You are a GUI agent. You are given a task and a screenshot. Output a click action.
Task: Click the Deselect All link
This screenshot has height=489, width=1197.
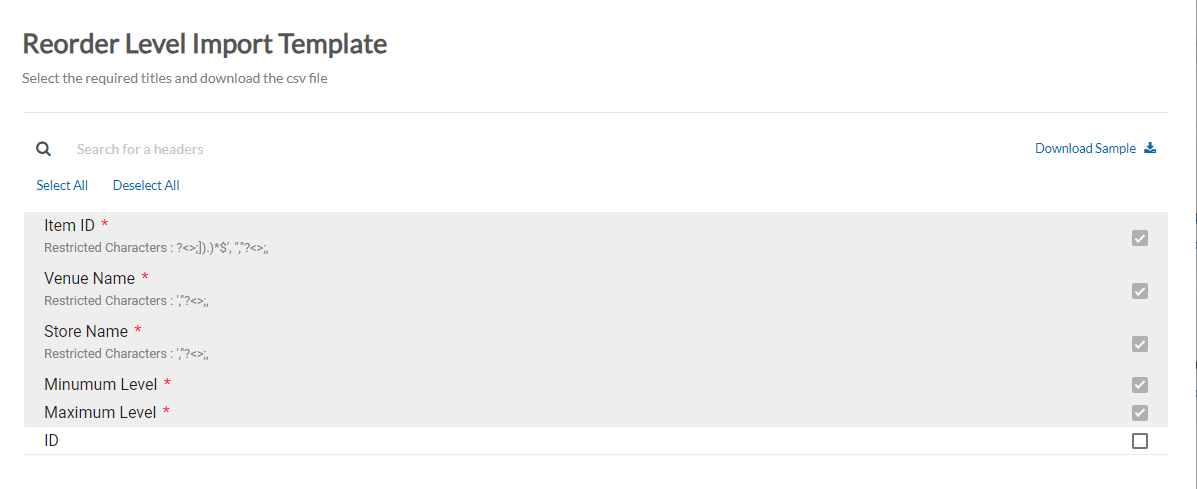(146, 185)
